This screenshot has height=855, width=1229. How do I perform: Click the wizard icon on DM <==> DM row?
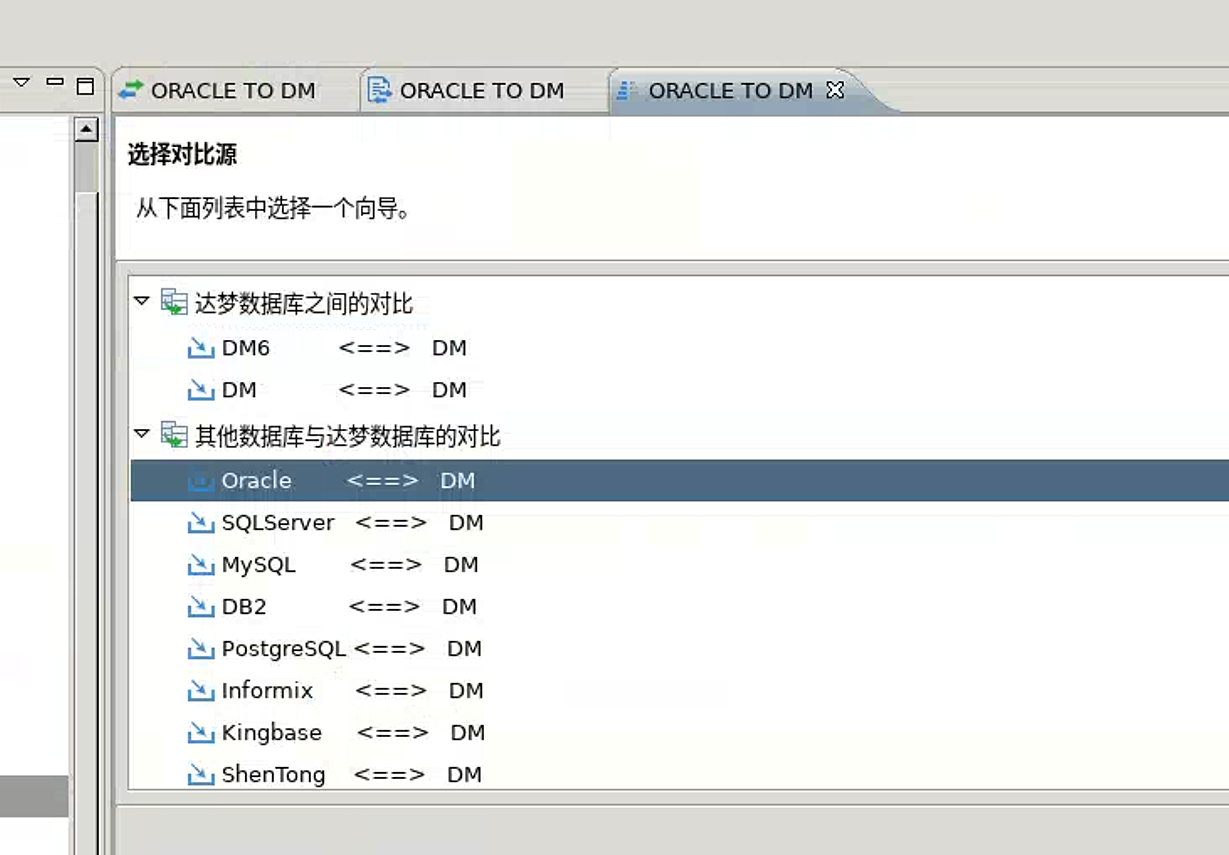(201, 391)
